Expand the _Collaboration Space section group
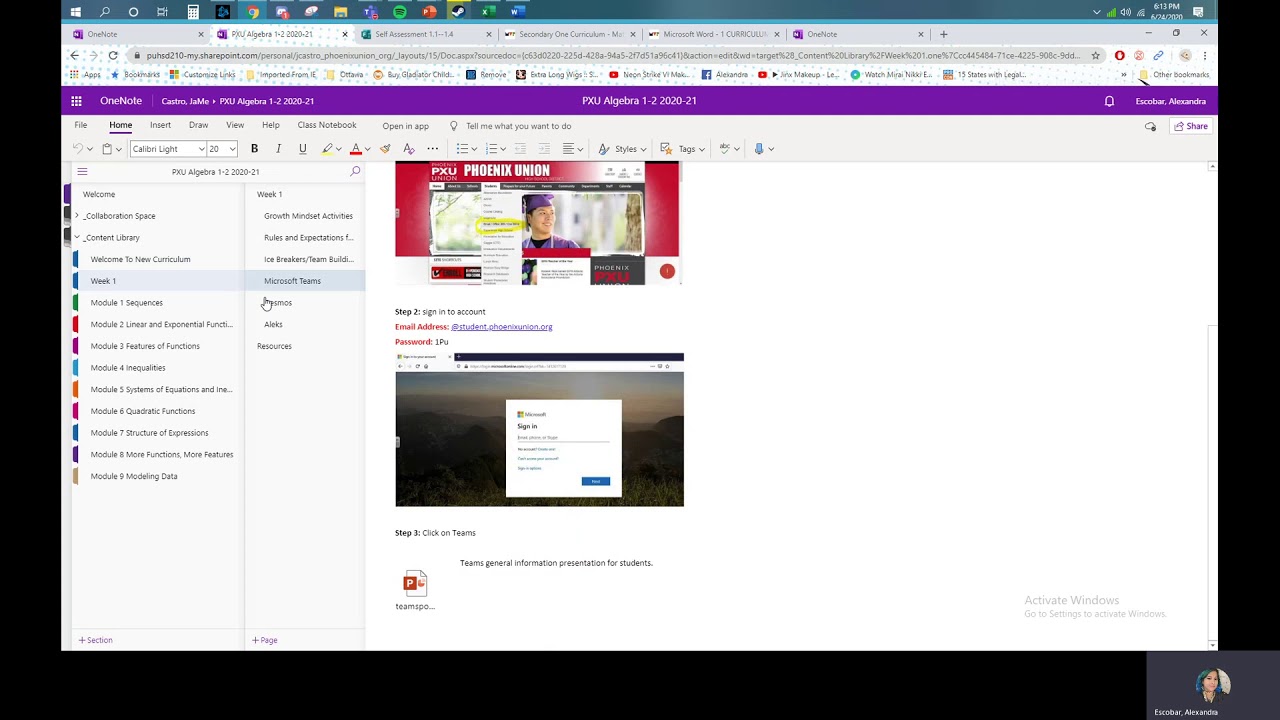1280x720 pixels. click(77, 216)
